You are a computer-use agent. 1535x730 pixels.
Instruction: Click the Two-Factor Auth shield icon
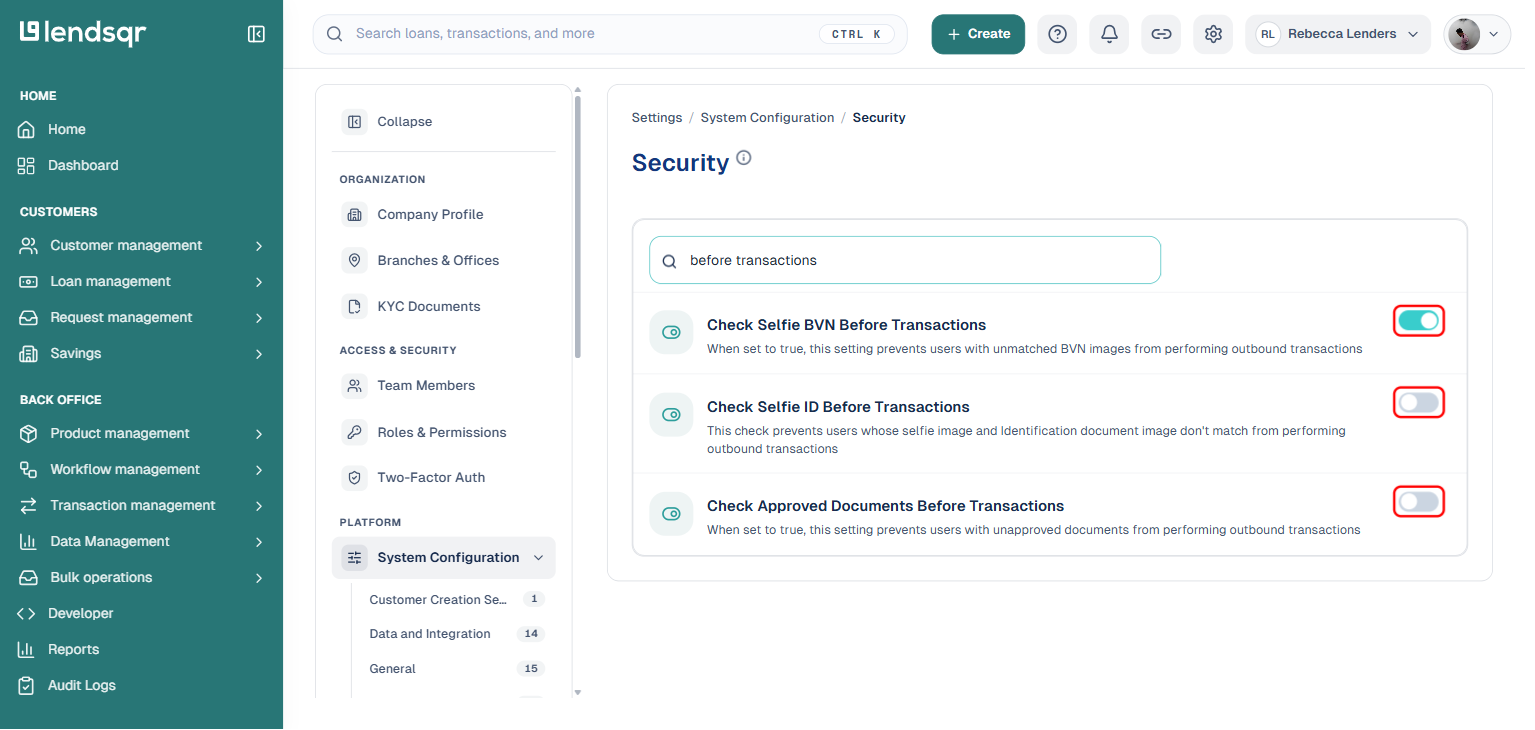tap(354, 477)
